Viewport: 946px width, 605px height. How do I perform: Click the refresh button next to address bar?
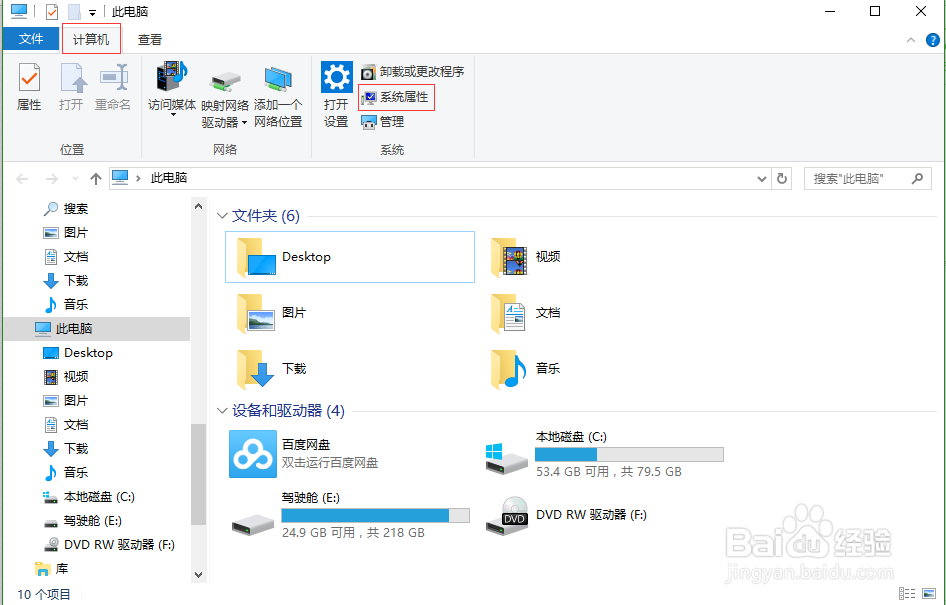(783, 177)
